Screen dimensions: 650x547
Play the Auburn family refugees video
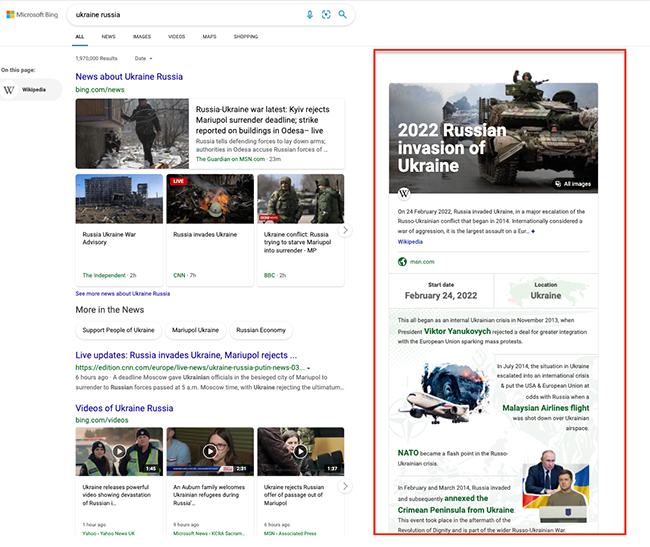point(210,451)
